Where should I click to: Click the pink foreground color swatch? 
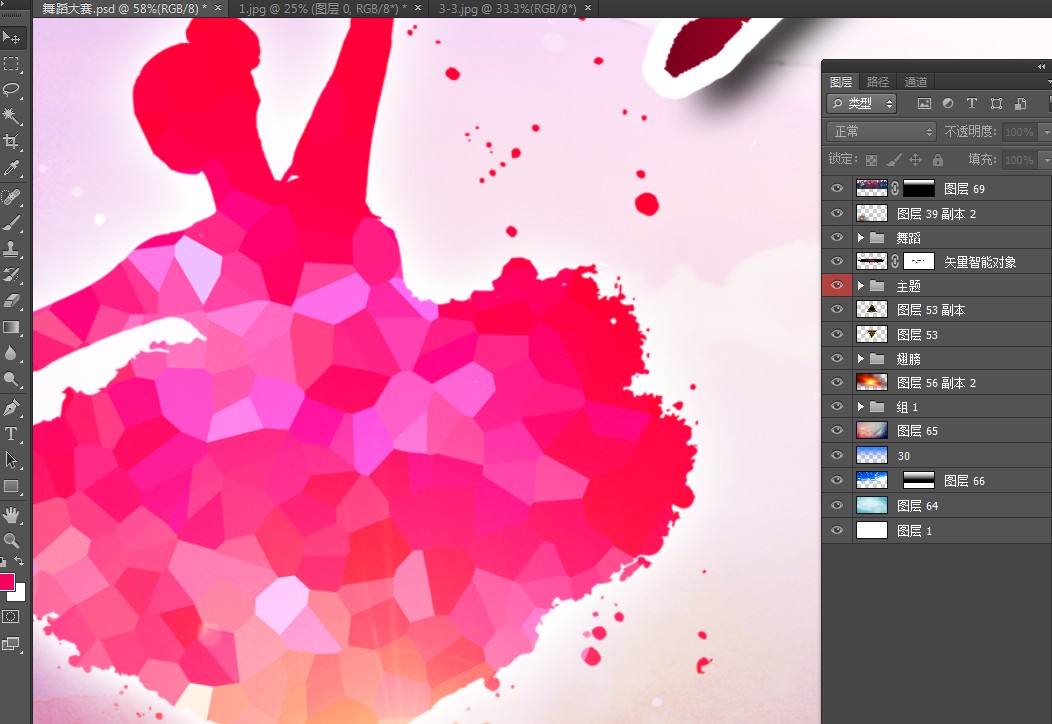point(7,582)
